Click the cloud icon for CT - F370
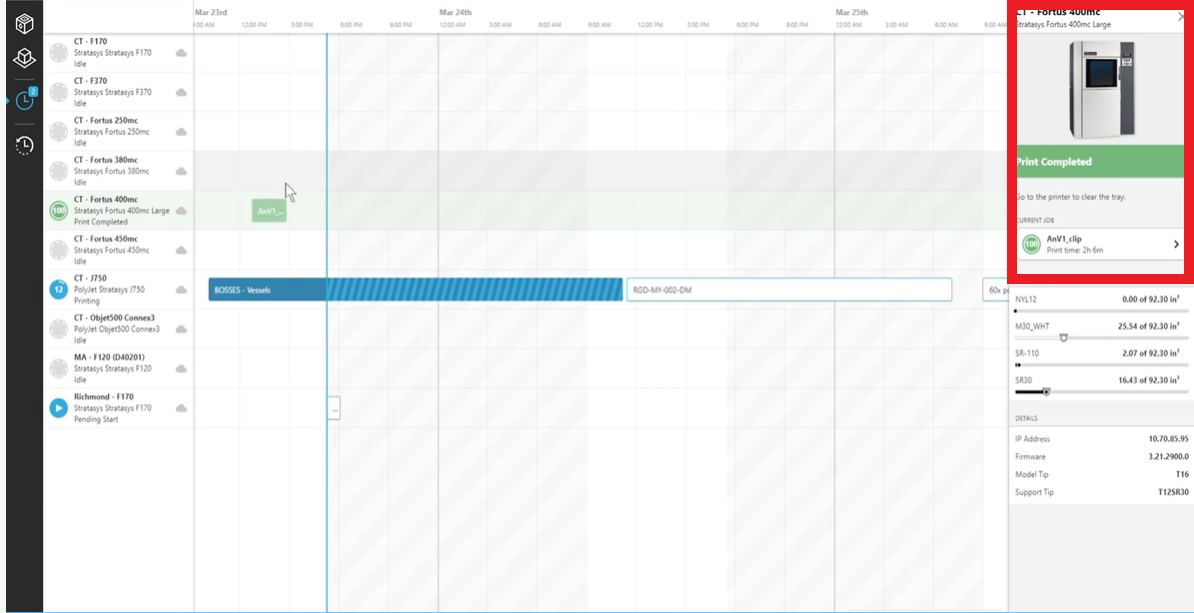The width and height of the screenshot is (1194, 613). (x=181, y=92)
